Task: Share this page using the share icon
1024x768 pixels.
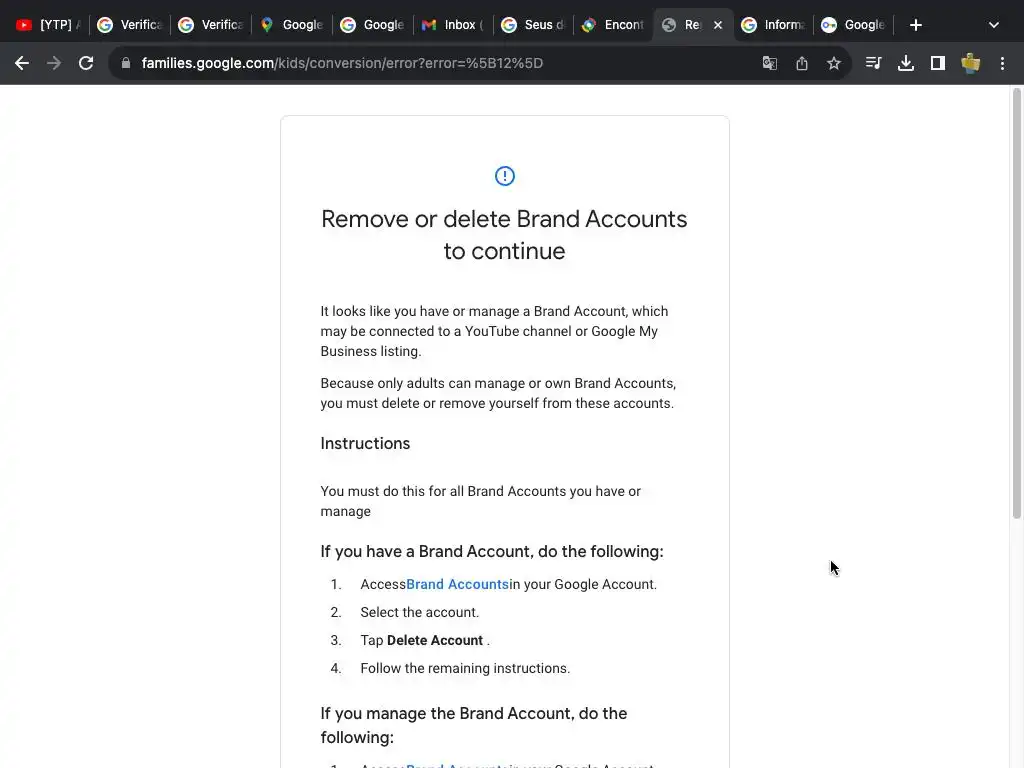Action: pos(802,63)
